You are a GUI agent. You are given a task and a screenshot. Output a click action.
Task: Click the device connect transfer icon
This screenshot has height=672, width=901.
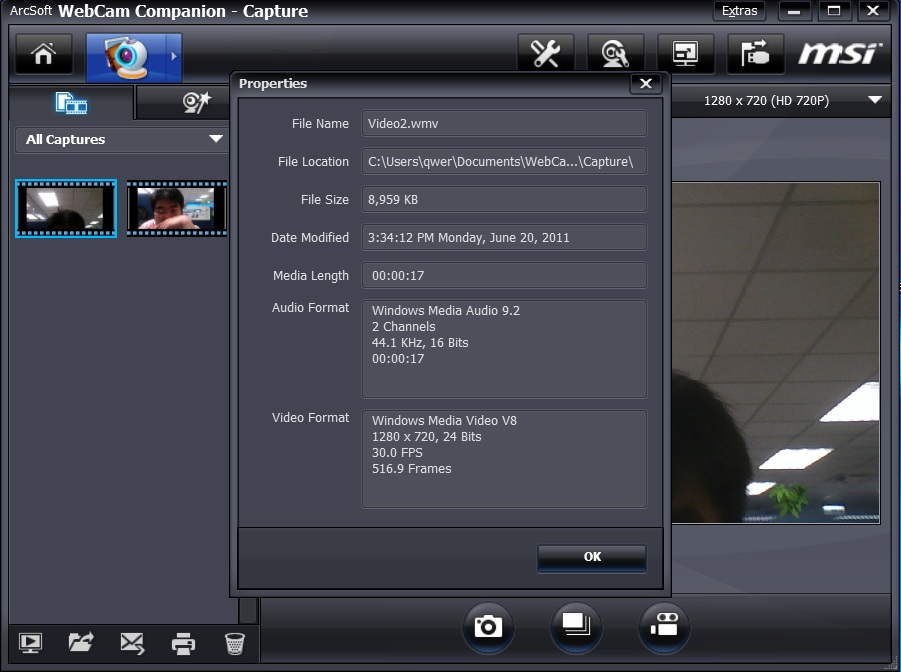tap(755, 55)
